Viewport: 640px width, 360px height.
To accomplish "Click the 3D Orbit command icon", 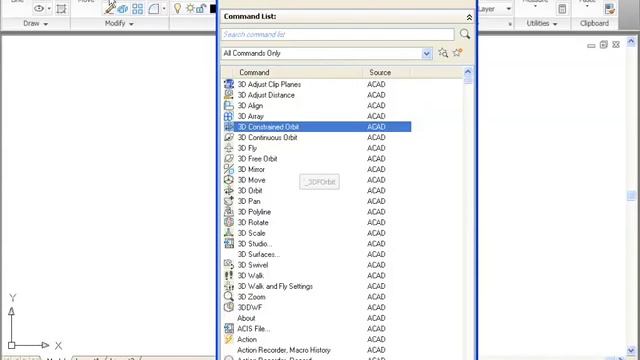I will coord(229,190).
